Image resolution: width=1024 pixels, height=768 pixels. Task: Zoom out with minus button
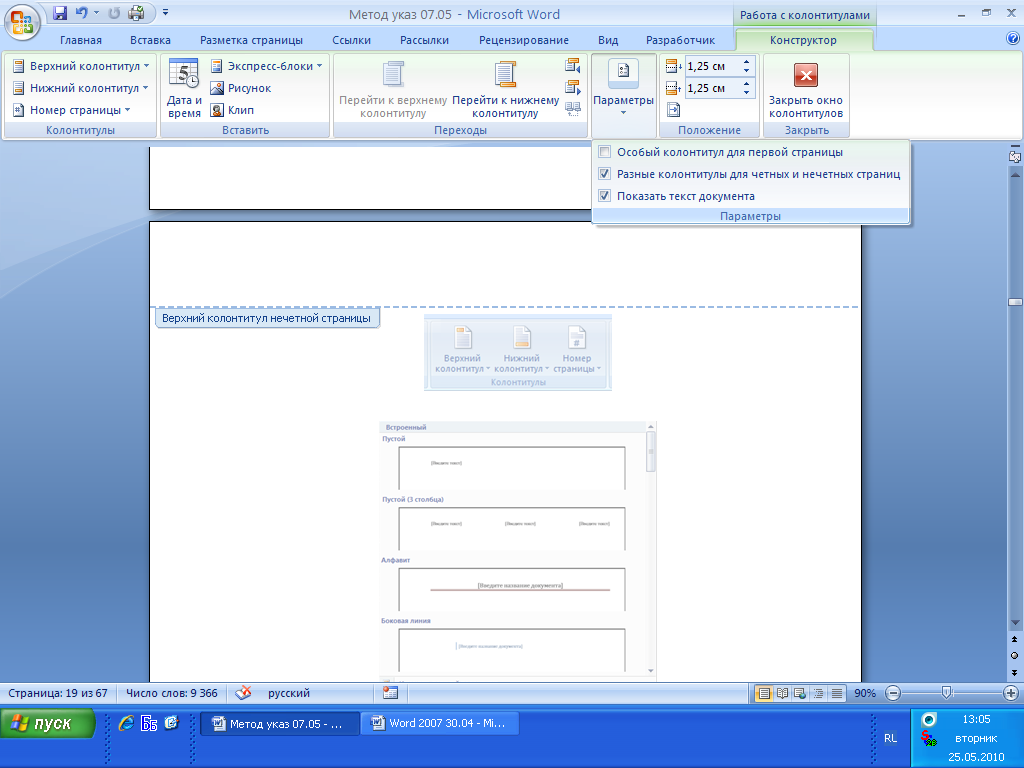[893, 694]
